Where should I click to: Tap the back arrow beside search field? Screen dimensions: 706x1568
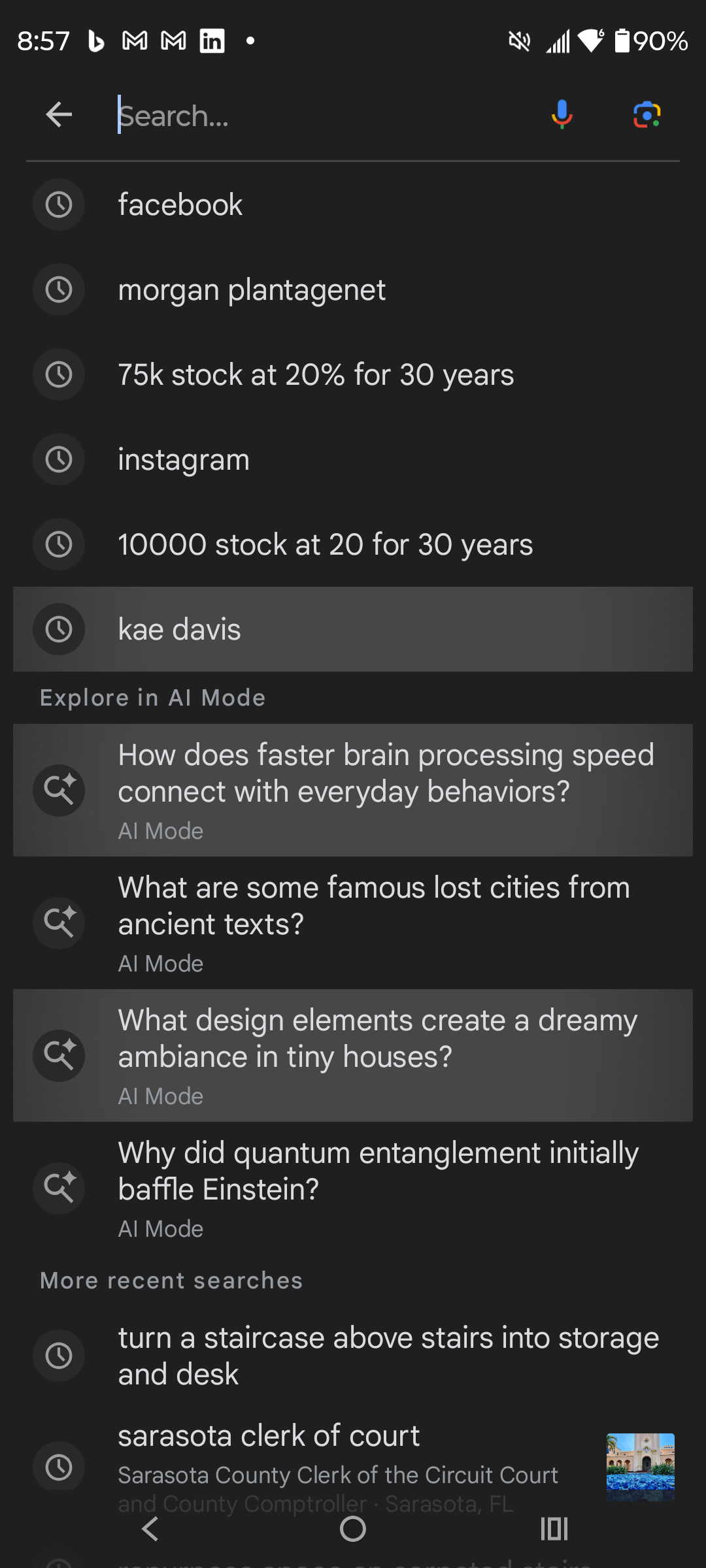click(59, 115)
